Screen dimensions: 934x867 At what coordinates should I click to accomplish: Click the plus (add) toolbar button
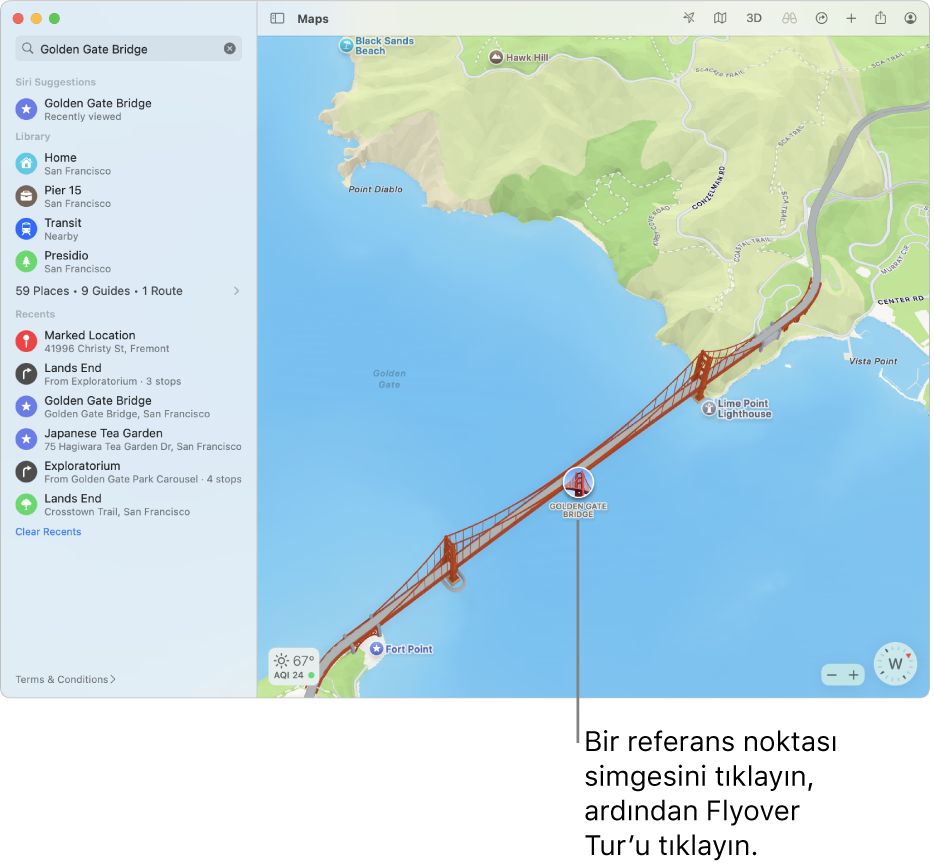tap(851, 18)
